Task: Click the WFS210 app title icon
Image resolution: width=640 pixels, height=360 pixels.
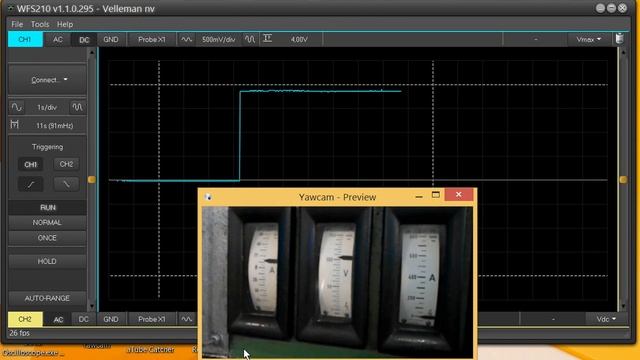Action: click(x=10, y=8)
